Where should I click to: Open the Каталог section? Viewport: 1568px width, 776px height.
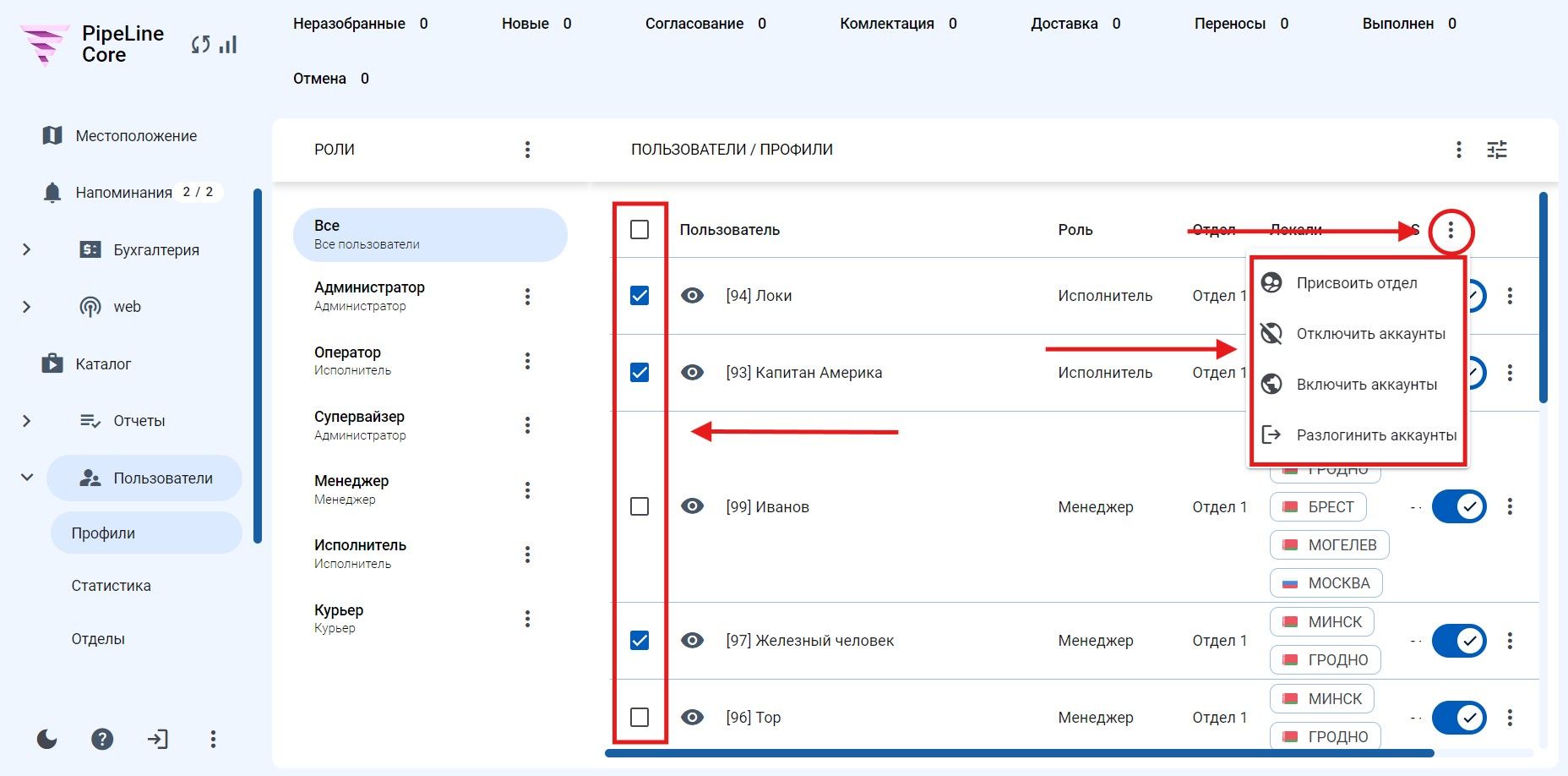click(87, 364)
